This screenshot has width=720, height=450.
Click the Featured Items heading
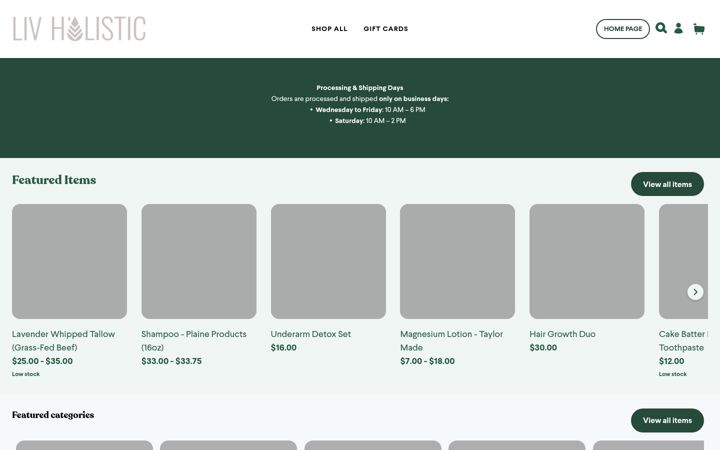[x=54, y=180]
